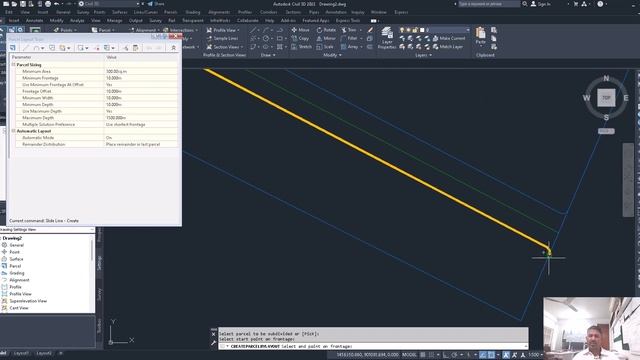Click the collapse chevron in Parcel Layout Tools toolbar
The image size is (640, 360).
[173, 48]
